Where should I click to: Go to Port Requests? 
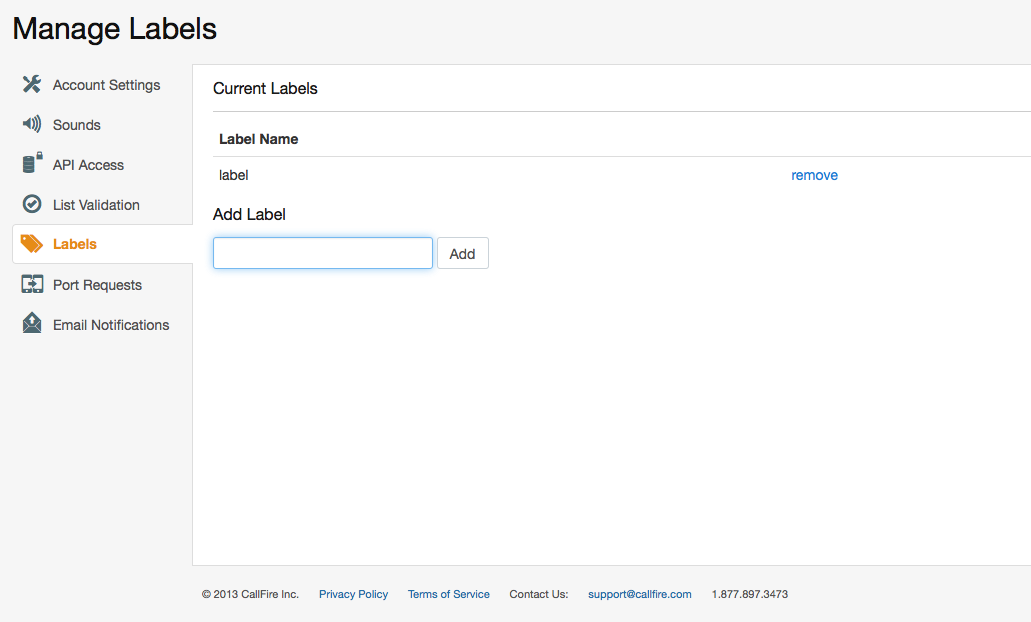click(x=95, y=284)
